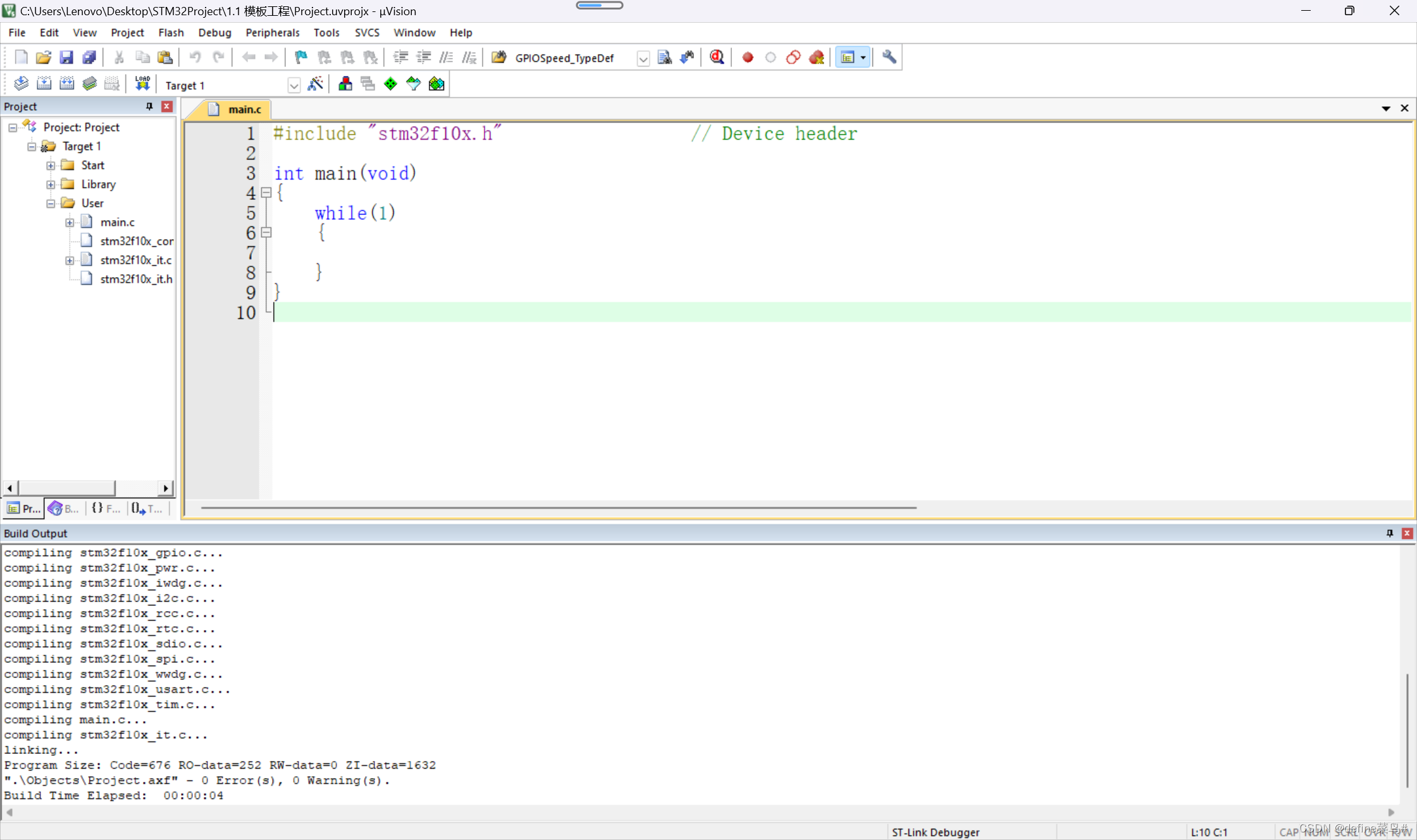
Task: Open the Flash menu
Action: pos(171,32)
